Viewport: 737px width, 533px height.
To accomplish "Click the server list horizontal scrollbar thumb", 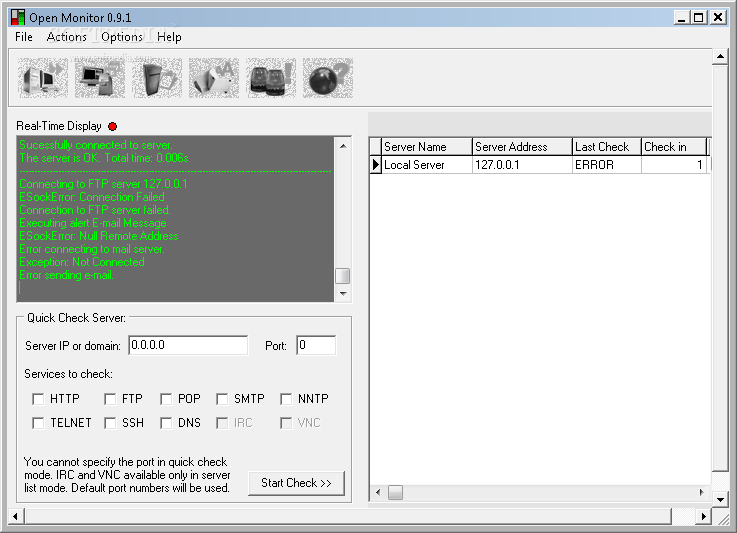I will [x=395, y=493].
